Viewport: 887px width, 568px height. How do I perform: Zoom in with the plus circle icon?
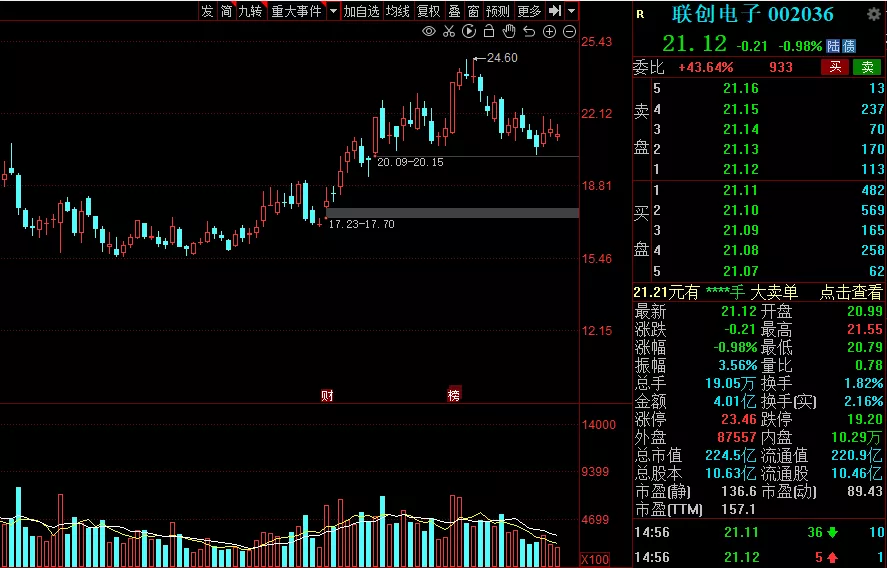[549, 32]
